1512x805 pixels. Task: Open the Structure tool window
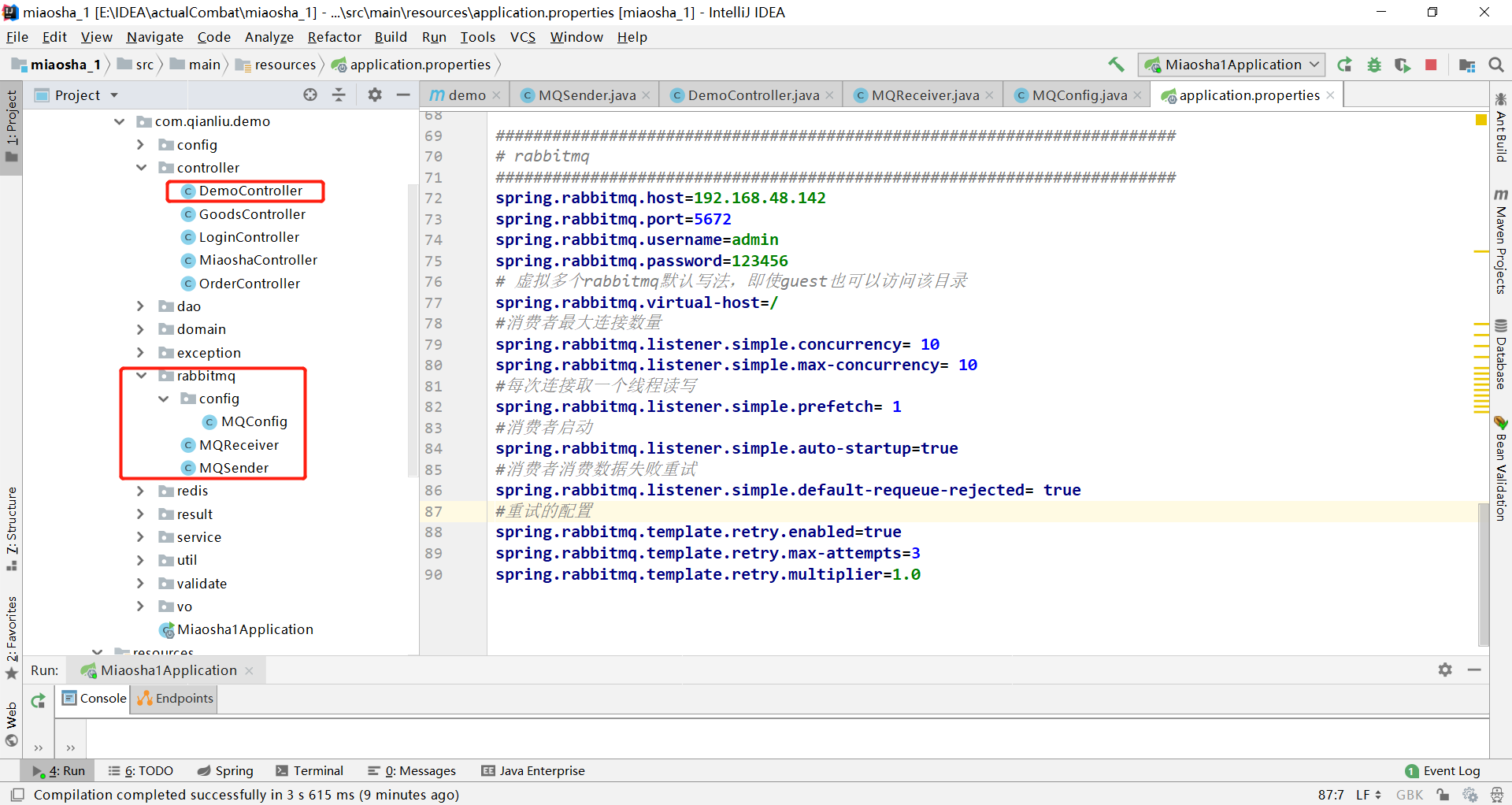[12, 529]
